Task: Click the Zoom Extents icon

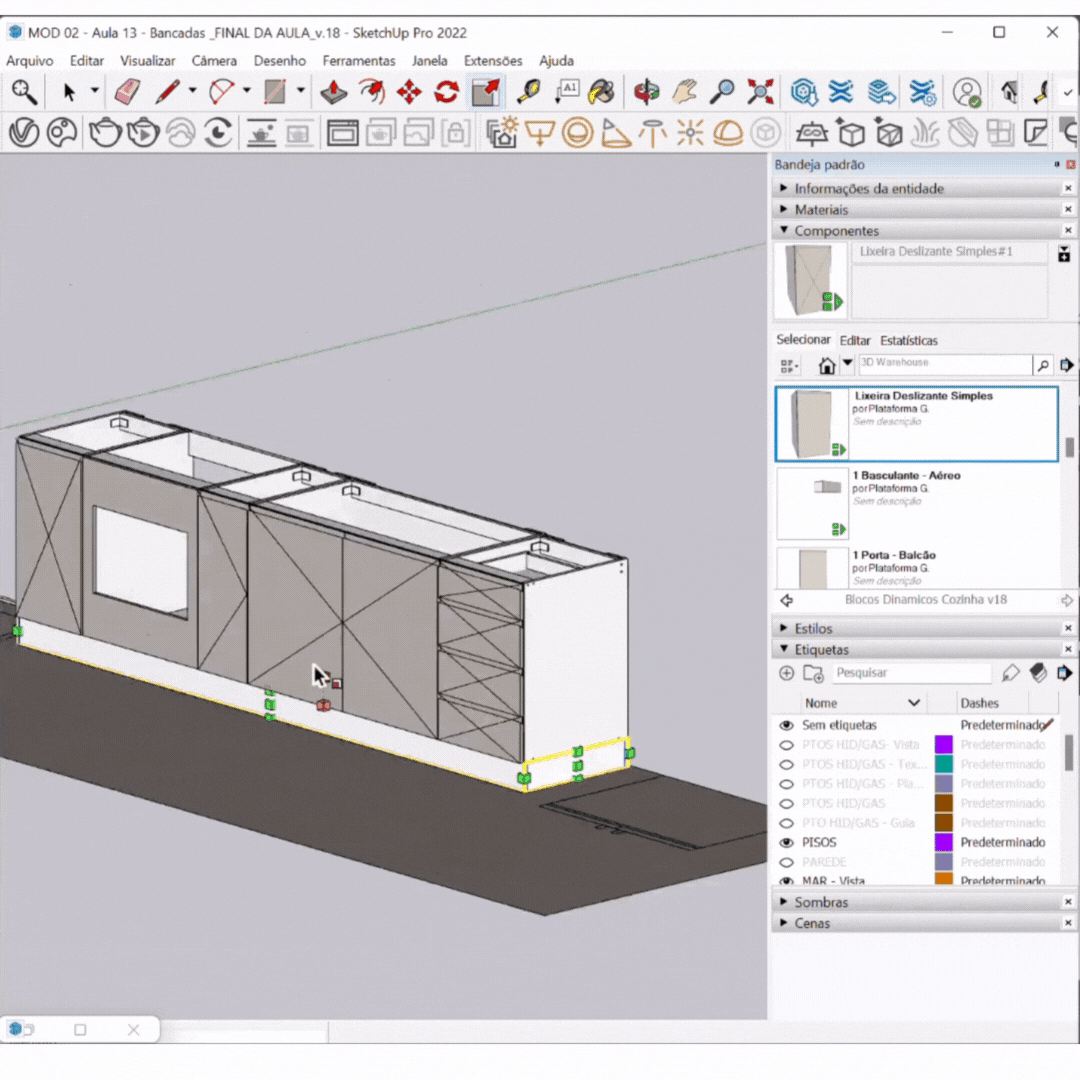Action: tap(761, 93)
